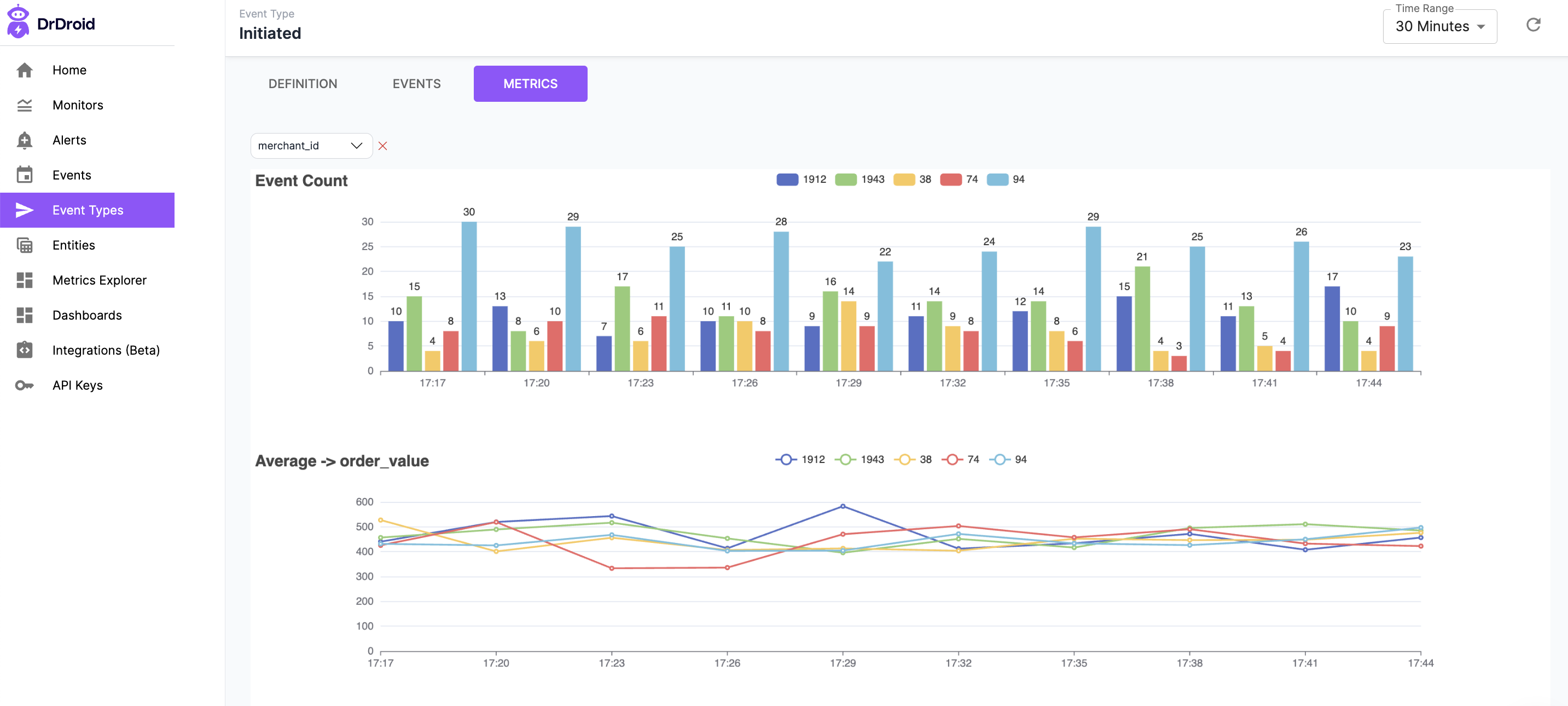The image size is (1568, 706).
Task: Open the Events calendar icon
Action: point(25,176)
